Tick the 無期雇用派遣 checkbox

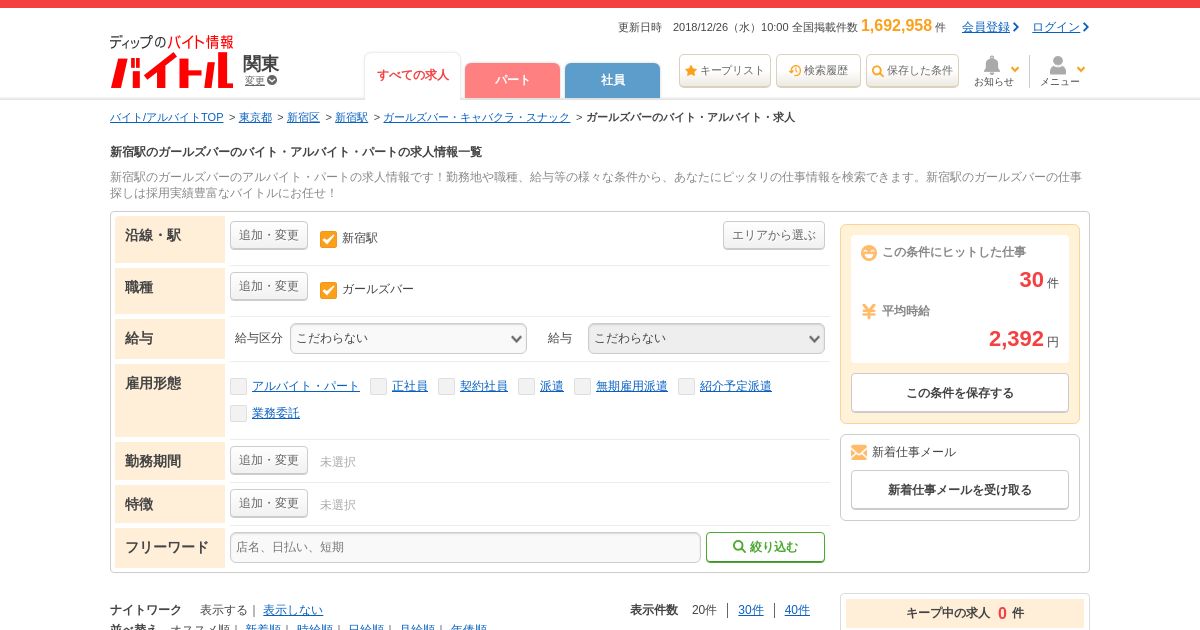pyautogui.click(x=582, y=386)
